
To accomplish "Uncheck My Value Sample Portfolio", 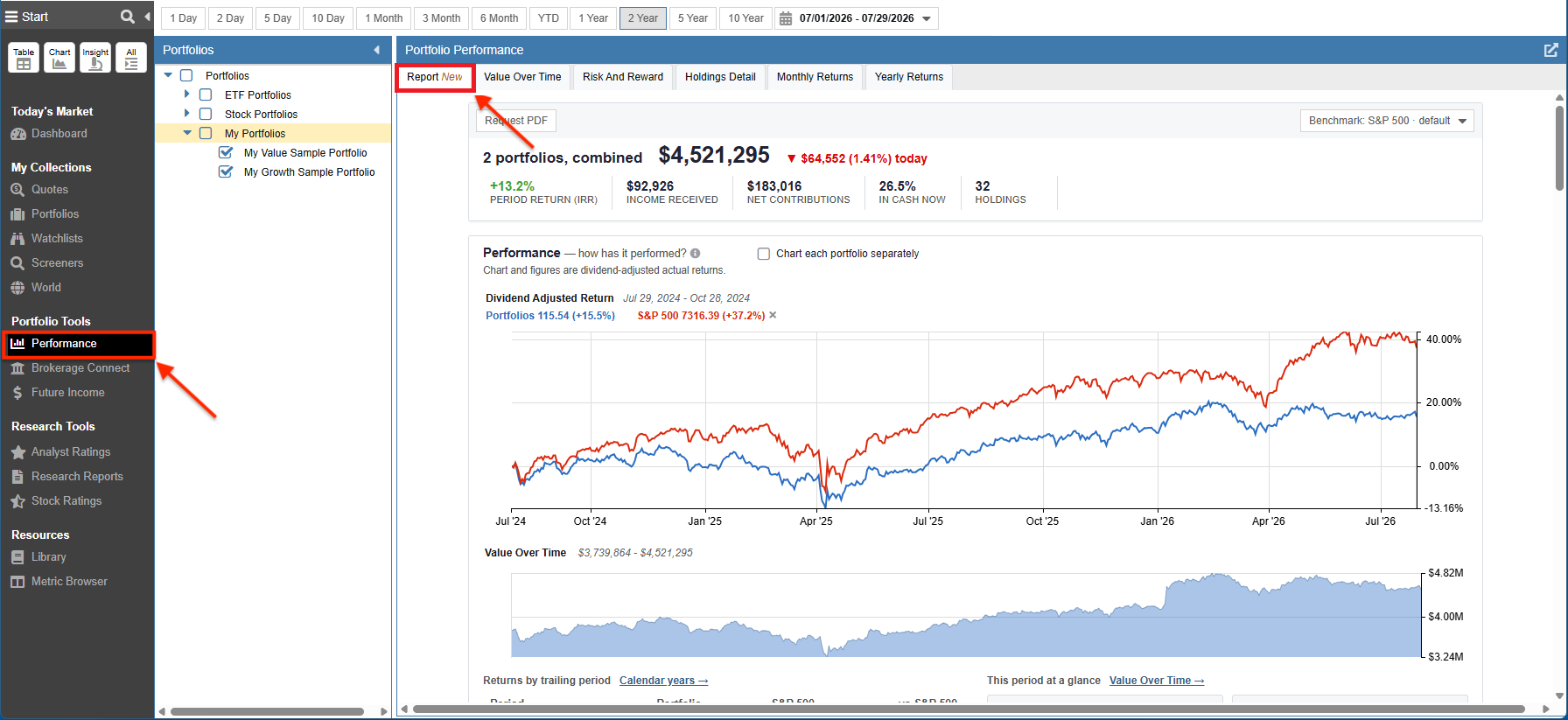I will click(226, 152).
